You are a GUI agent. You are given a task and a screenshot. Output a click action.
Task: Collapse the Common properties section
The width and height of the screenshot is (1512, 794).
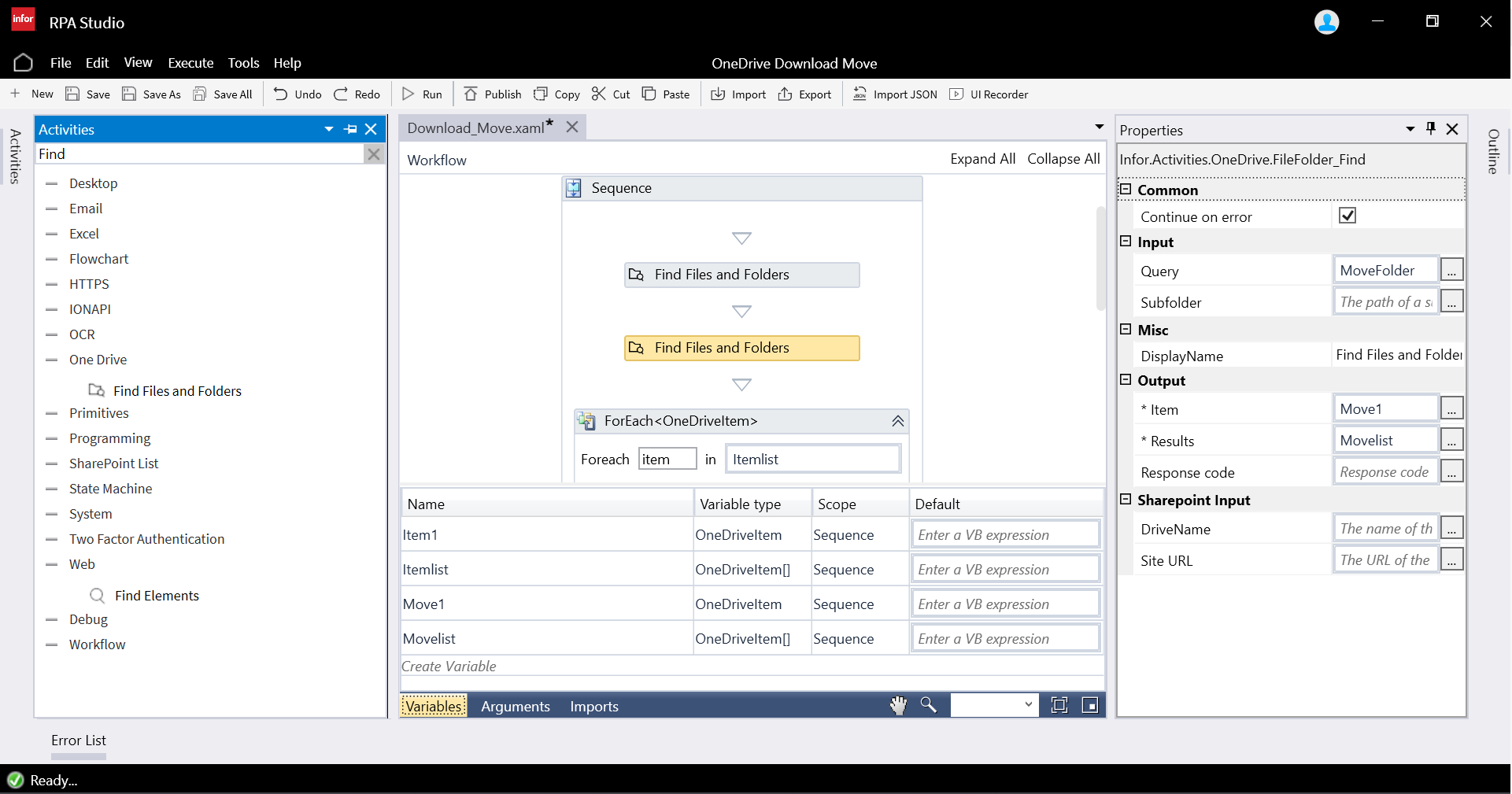pos(1126,190)
